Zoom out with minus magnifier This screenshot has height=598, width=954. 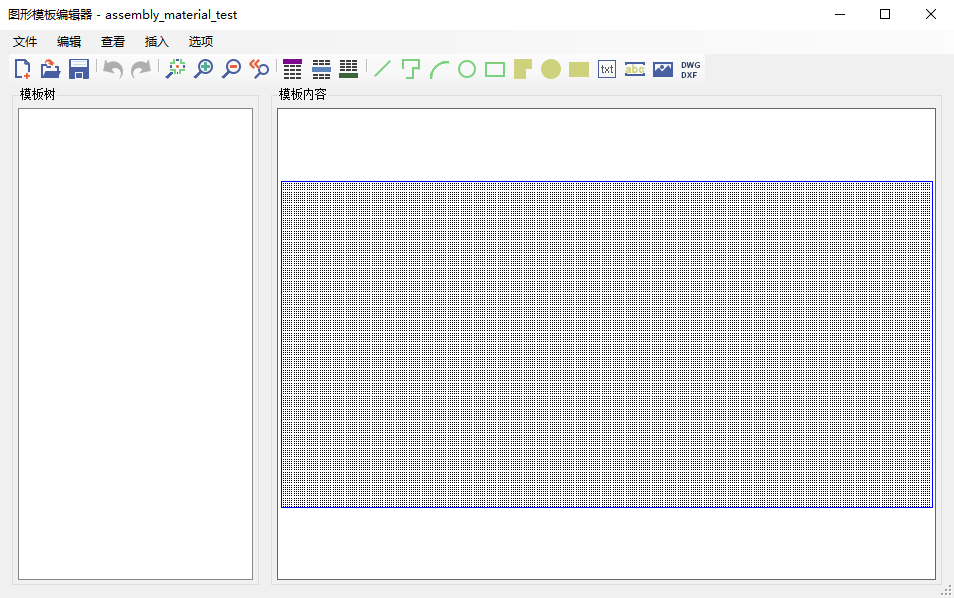(x=231, y=69)
